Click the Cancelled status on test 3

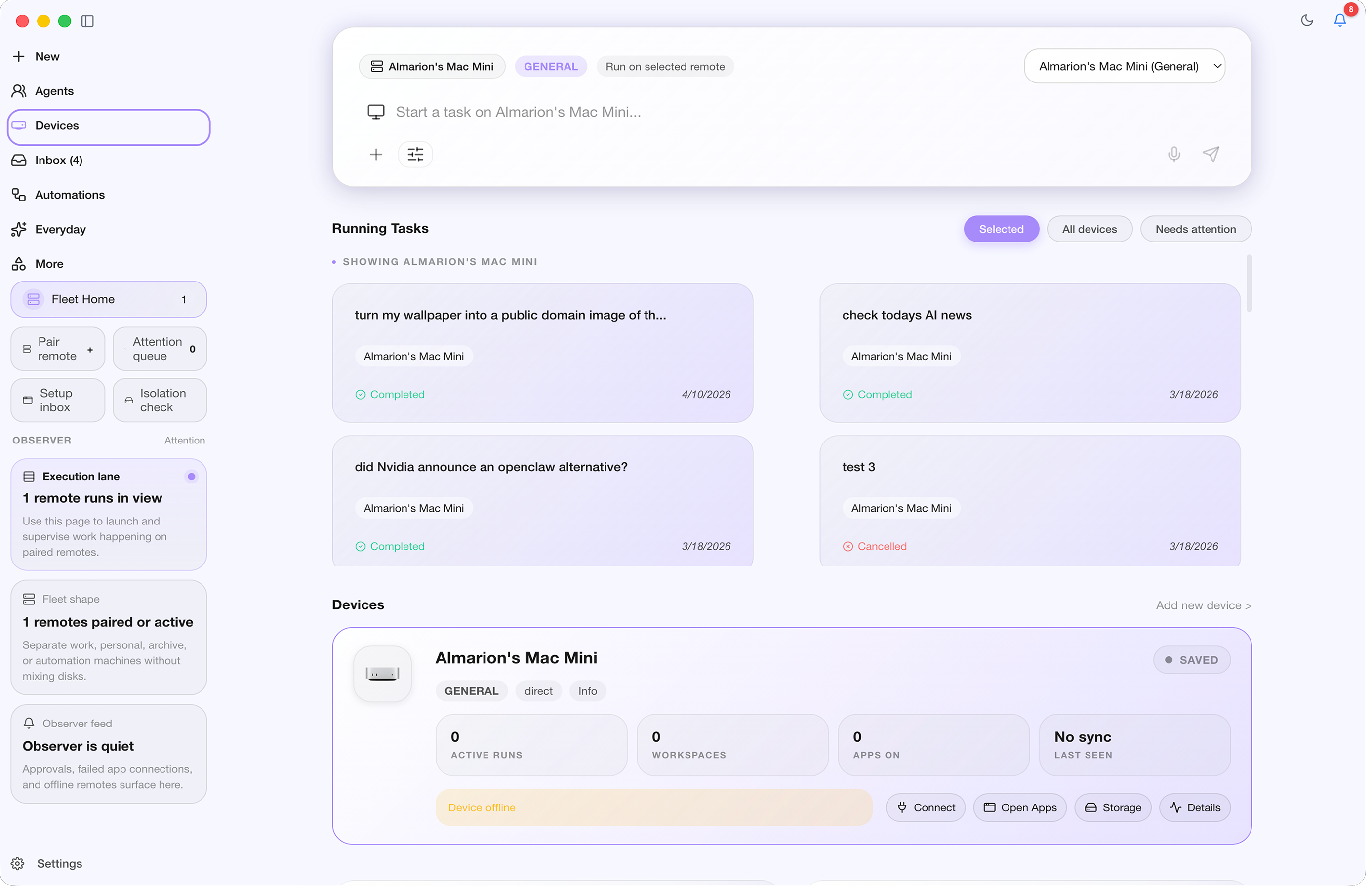click(874, 546)
